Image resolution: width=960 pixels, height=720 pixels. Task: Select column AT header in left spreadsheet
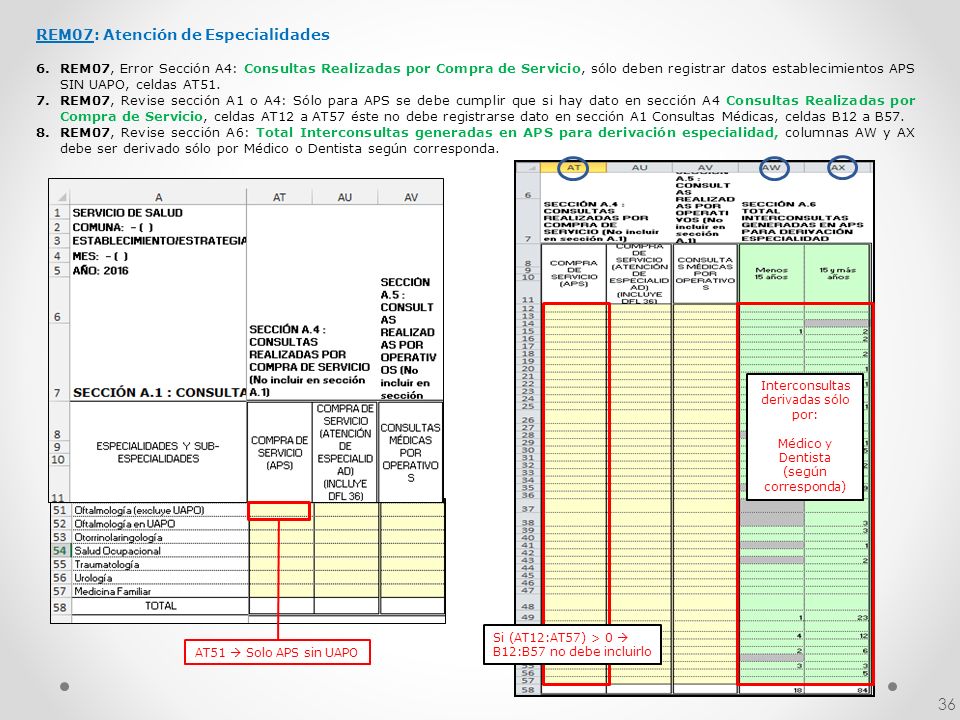tap(279, 197)
